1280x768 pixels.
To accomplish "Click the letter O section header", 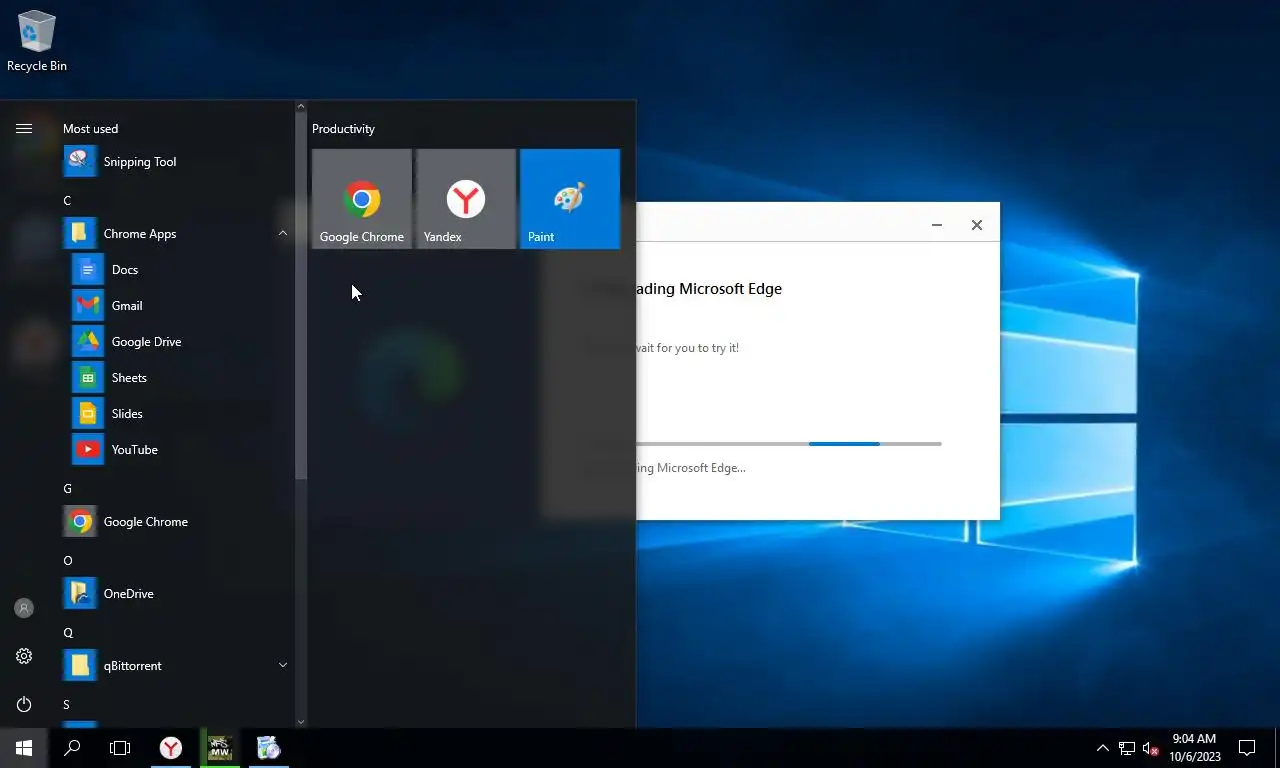I will pyautogui.click(x=67, y=561).
